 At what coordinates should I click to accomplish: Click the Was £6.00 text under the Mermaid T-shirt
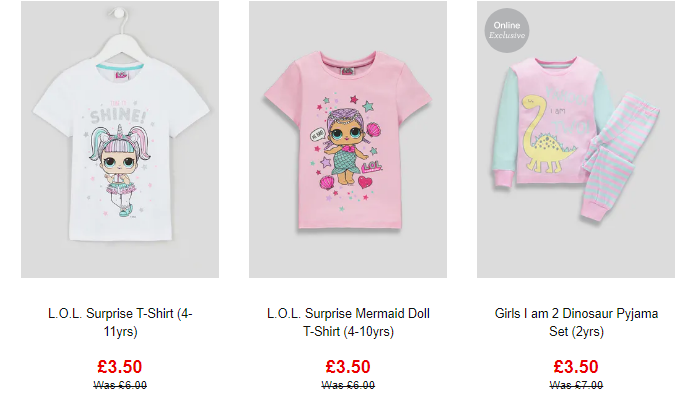click(348, 385)
